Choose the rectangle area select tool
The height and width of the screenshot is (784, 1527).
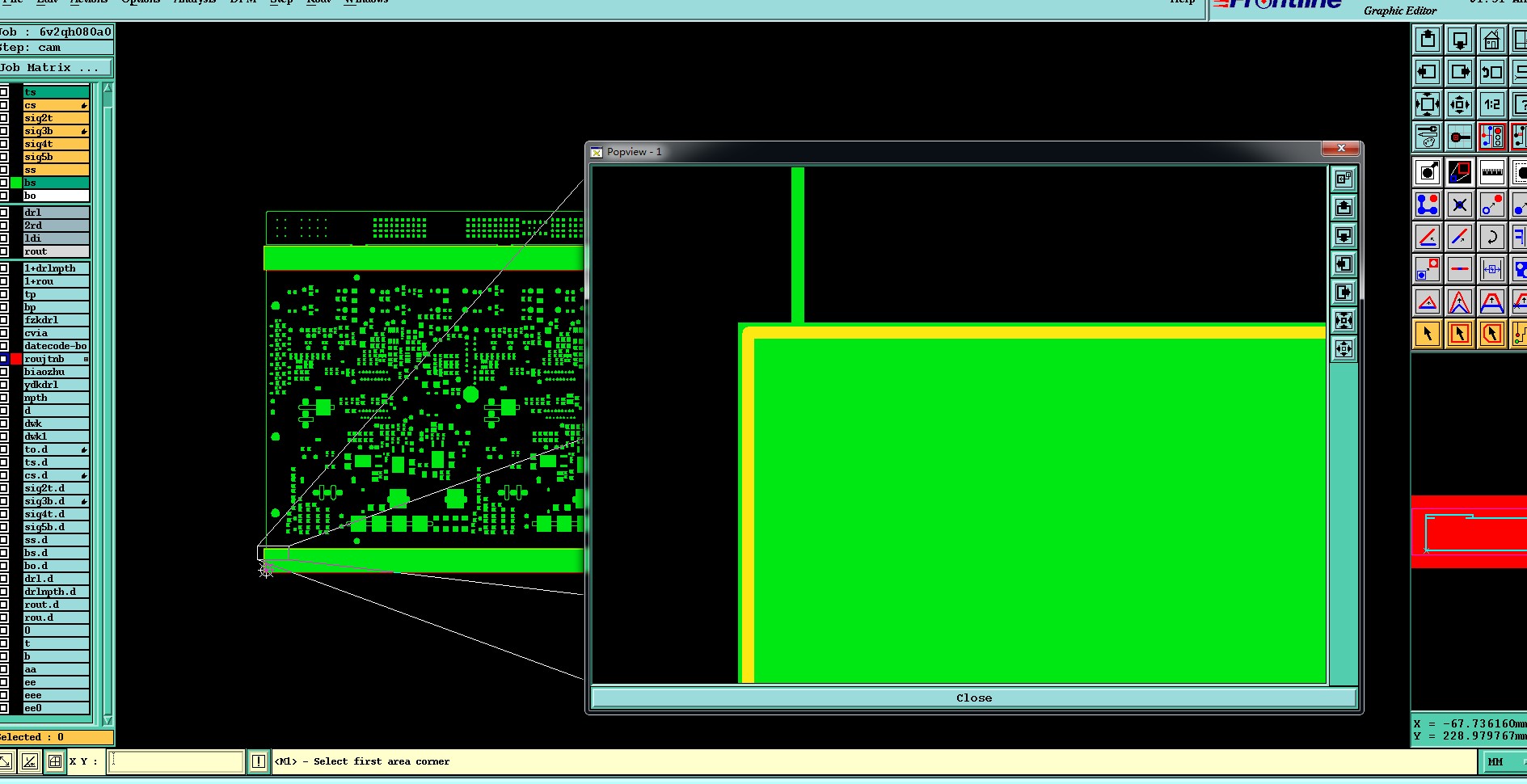click(x=1460, y=334)
